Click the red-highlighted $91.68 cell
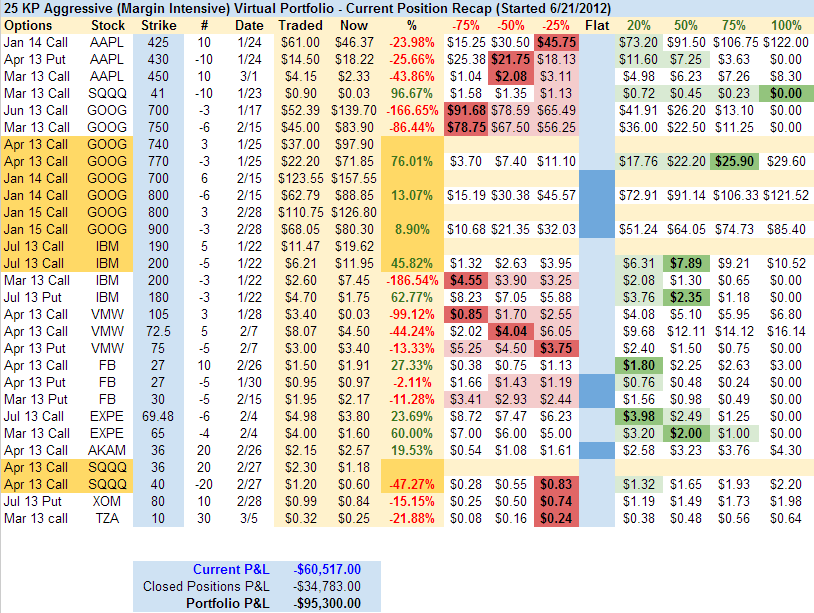 464,110
